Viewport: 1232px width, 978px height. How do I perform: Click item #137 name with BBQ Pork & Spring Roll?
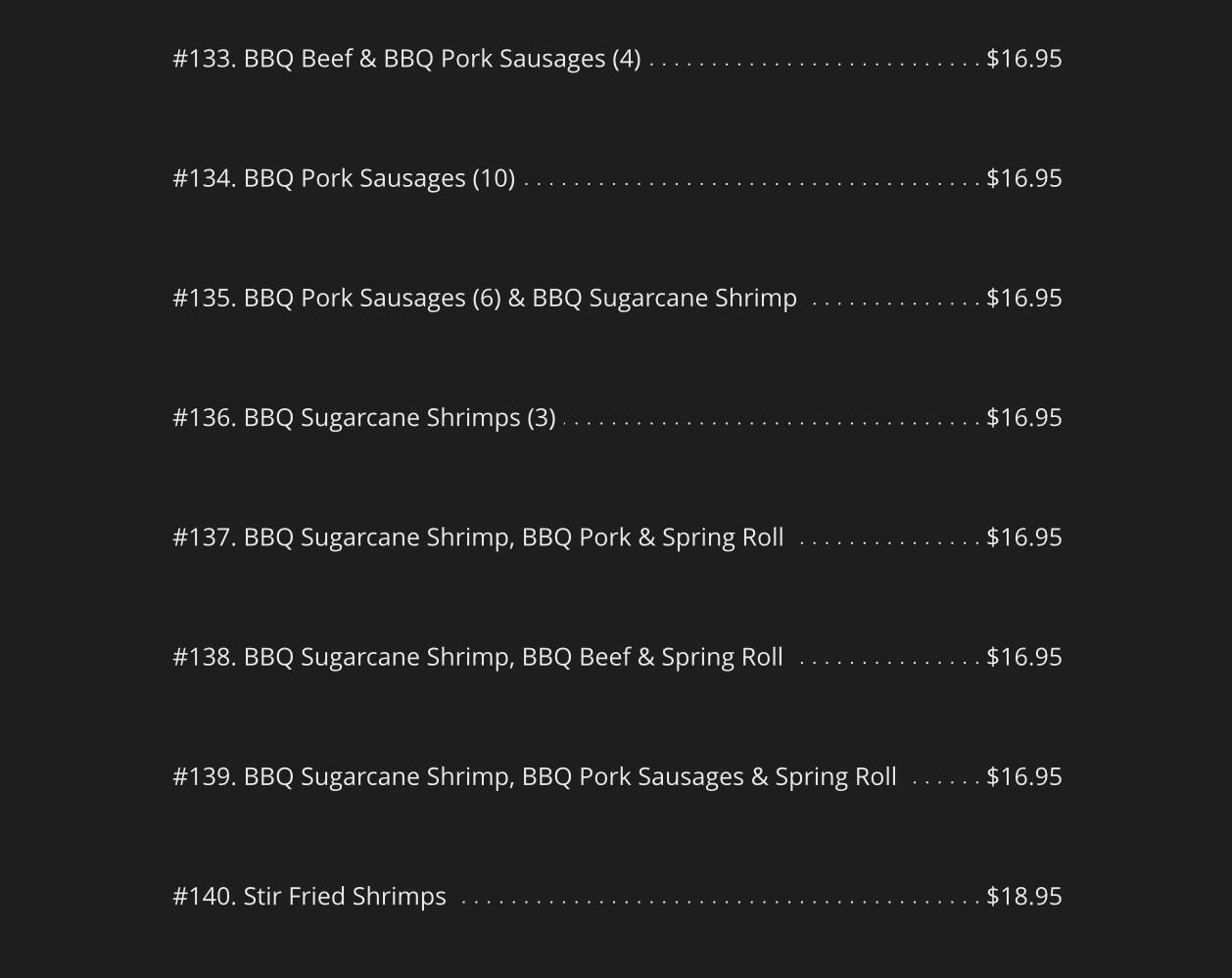click(478, 537)
